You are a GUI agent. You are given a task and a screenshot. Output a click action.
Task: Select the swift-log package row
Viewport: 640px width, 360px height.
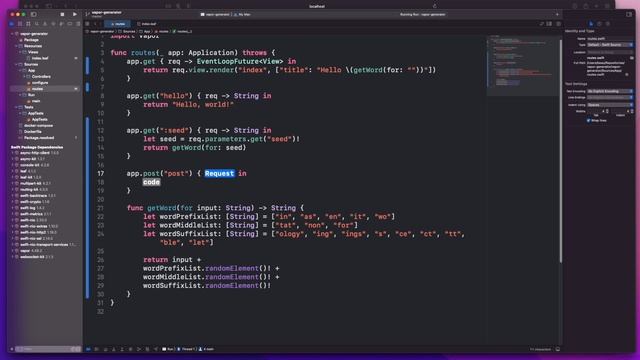point(45,208)
